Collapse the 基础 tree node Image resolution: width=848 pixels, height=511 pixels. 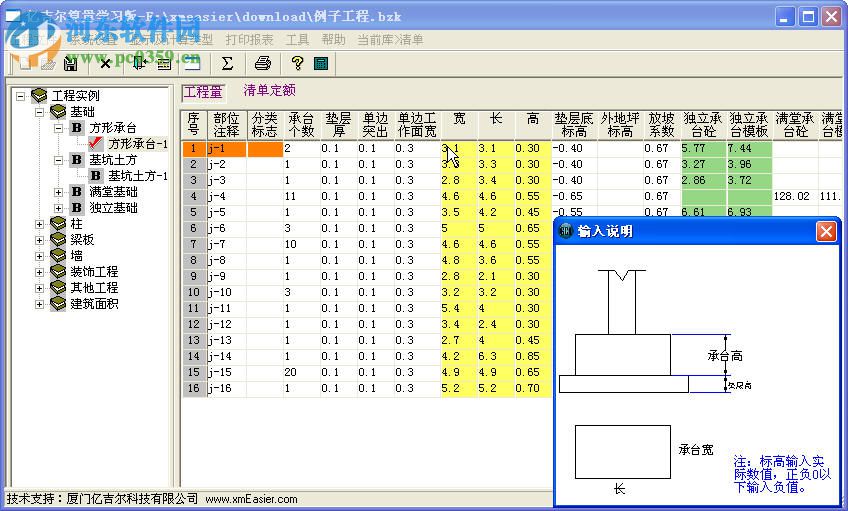pyautogui.click(x=40, y=112)
